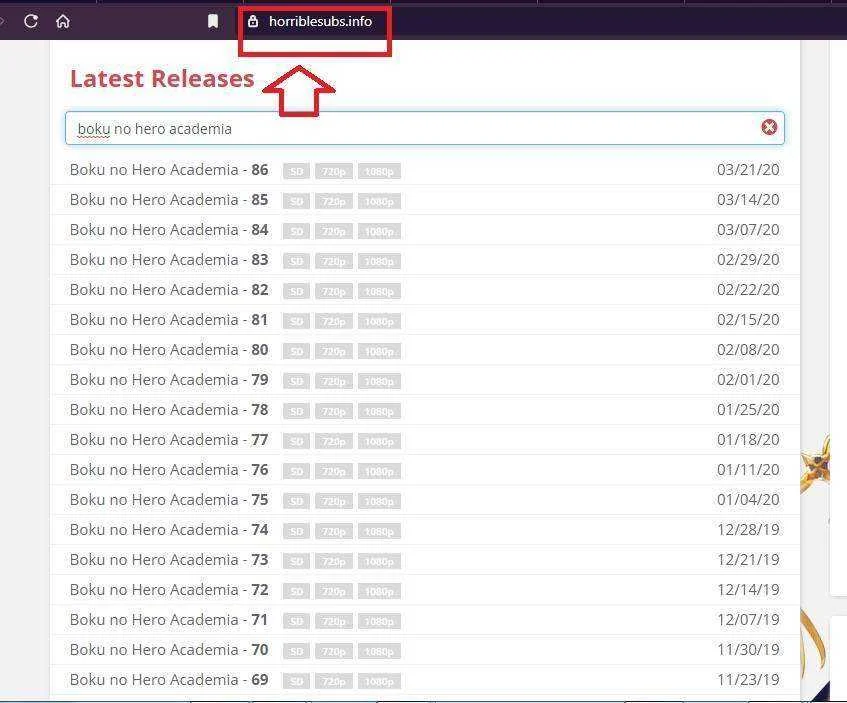Open Boku no Hero Academia - 85 release

click(169, 200)
